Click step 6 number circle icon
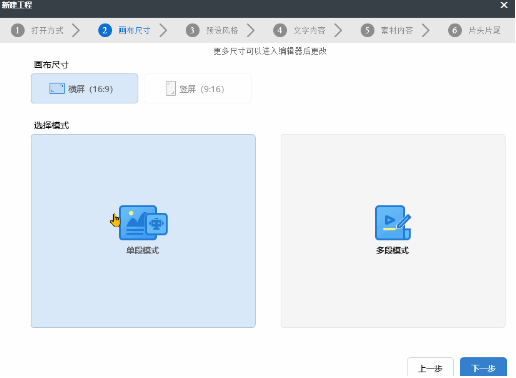516x378 pixels. [455, 30]
